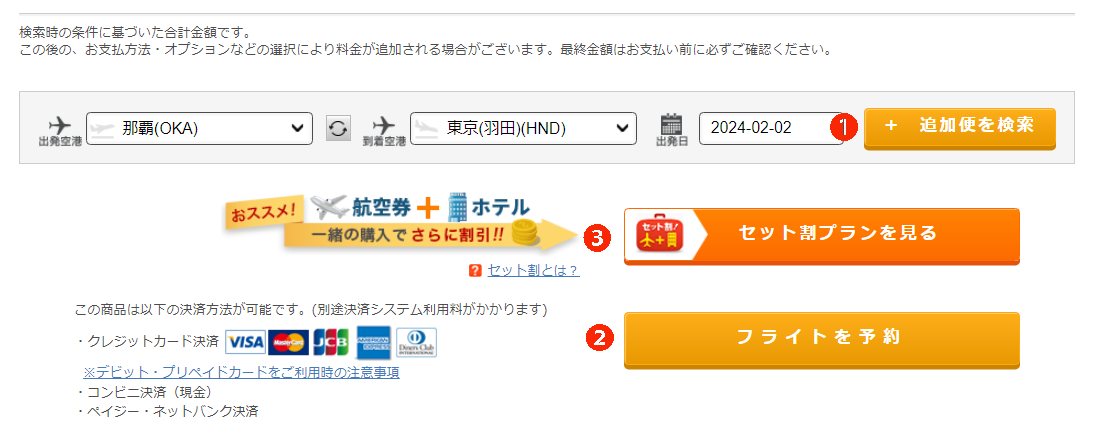Open the 東京(羽田)(HND) arrival airport dropdown

(x=524, y=129)
